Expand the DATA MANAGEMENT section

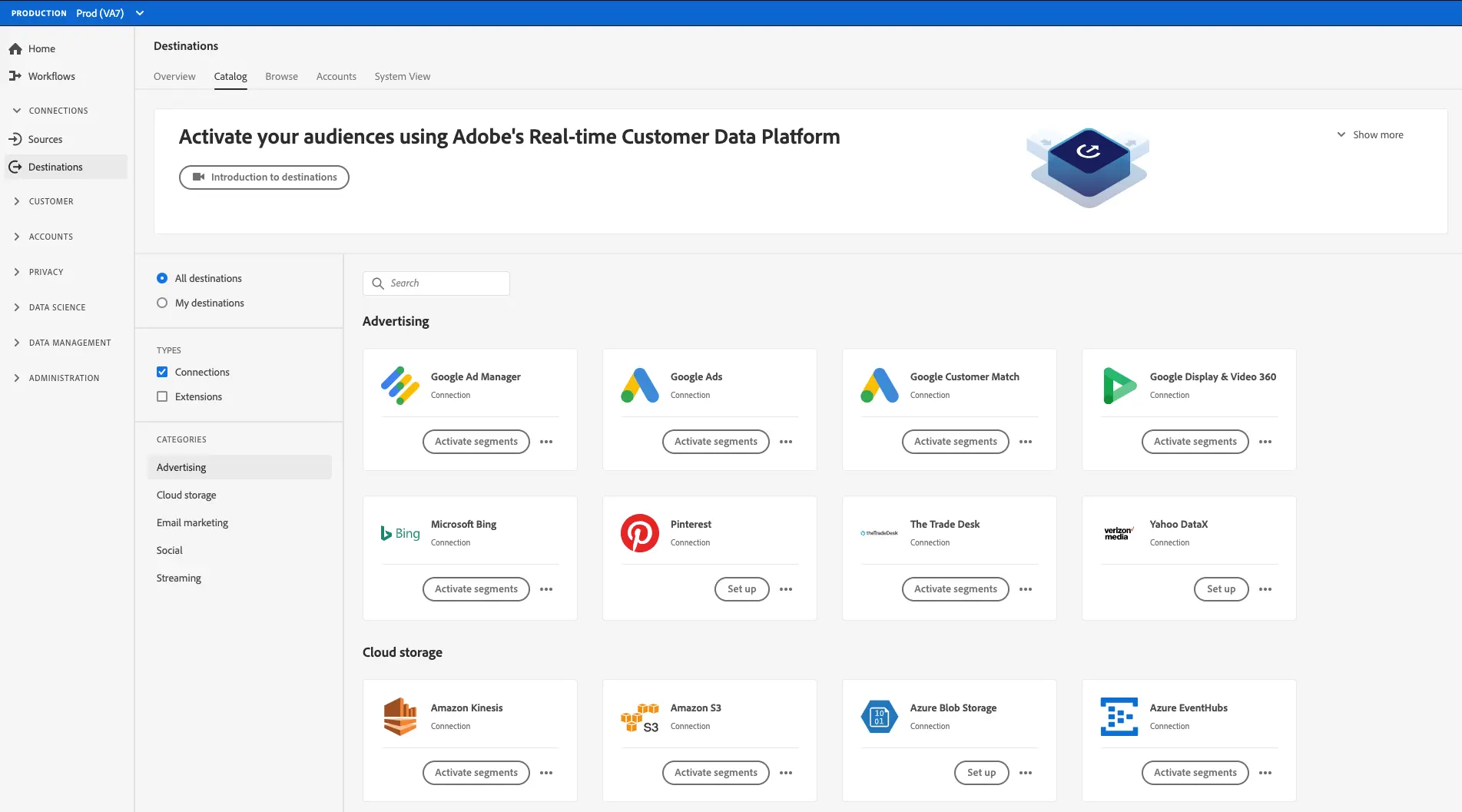click(x=62, y=343)
